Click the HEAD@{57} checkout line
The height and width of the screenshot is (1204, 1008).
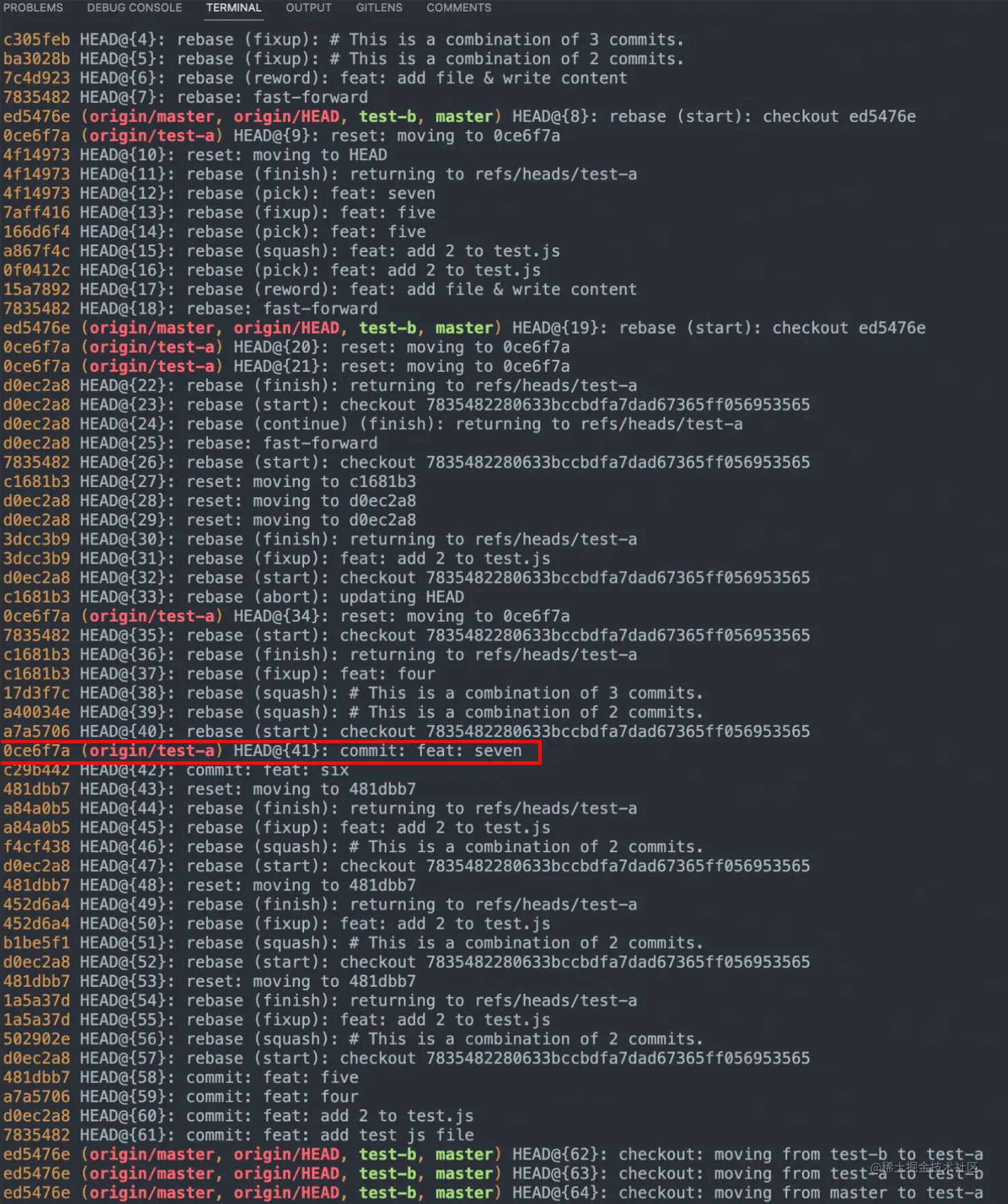(x=406, y=1058)
